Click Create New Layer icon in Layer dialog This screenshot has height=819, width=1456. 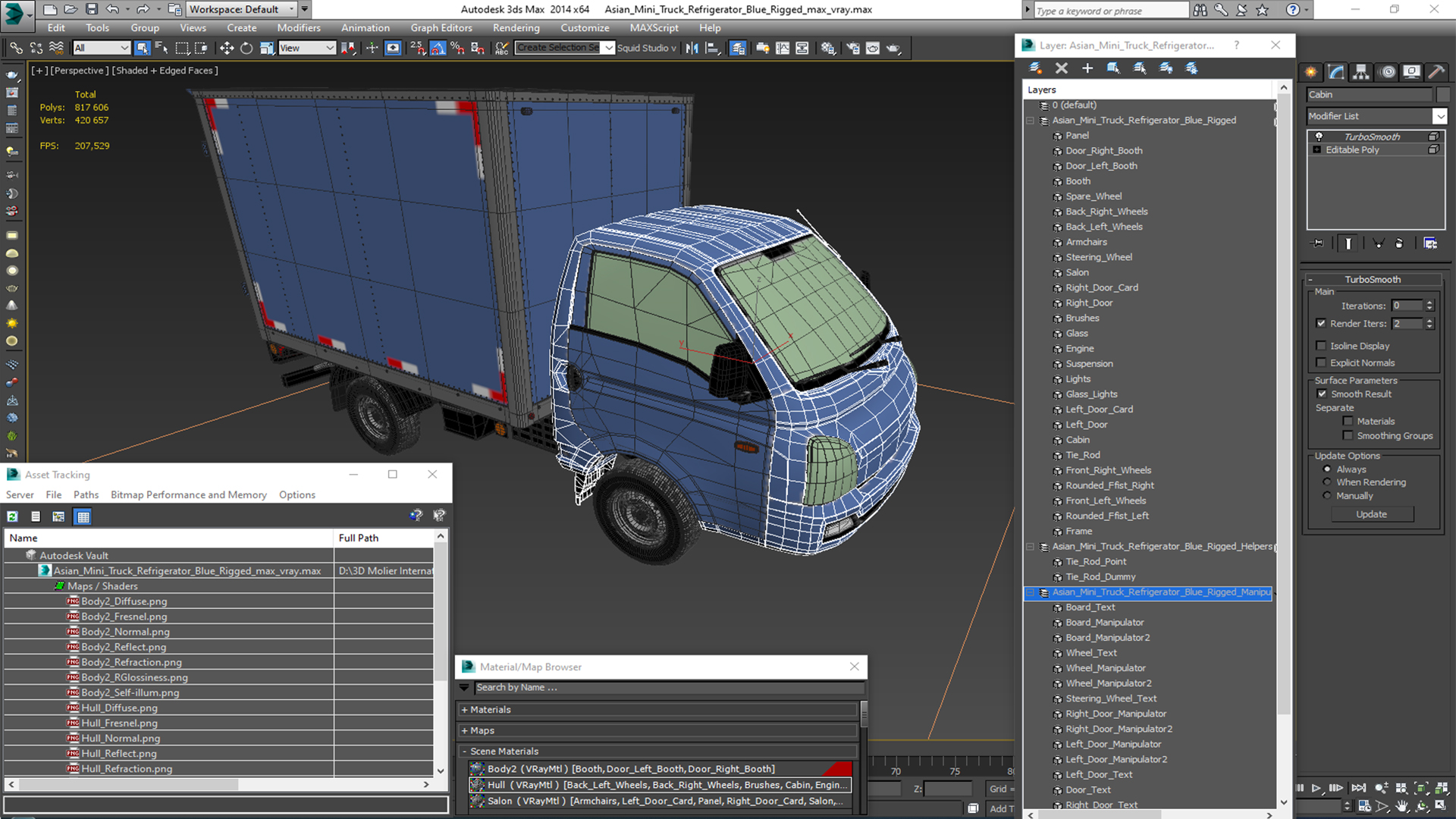pos(1035,68)
